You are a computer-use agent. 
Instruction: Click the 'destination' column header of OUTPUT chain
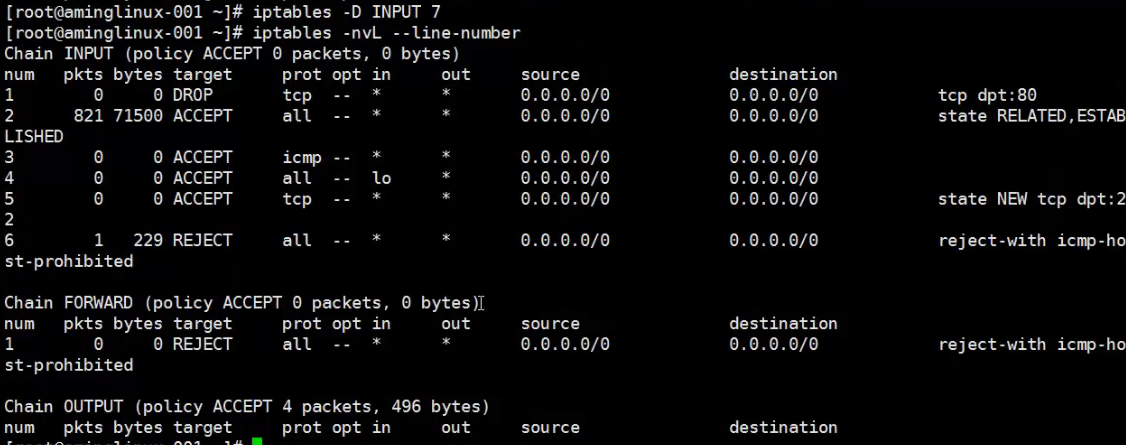[783, 428]
